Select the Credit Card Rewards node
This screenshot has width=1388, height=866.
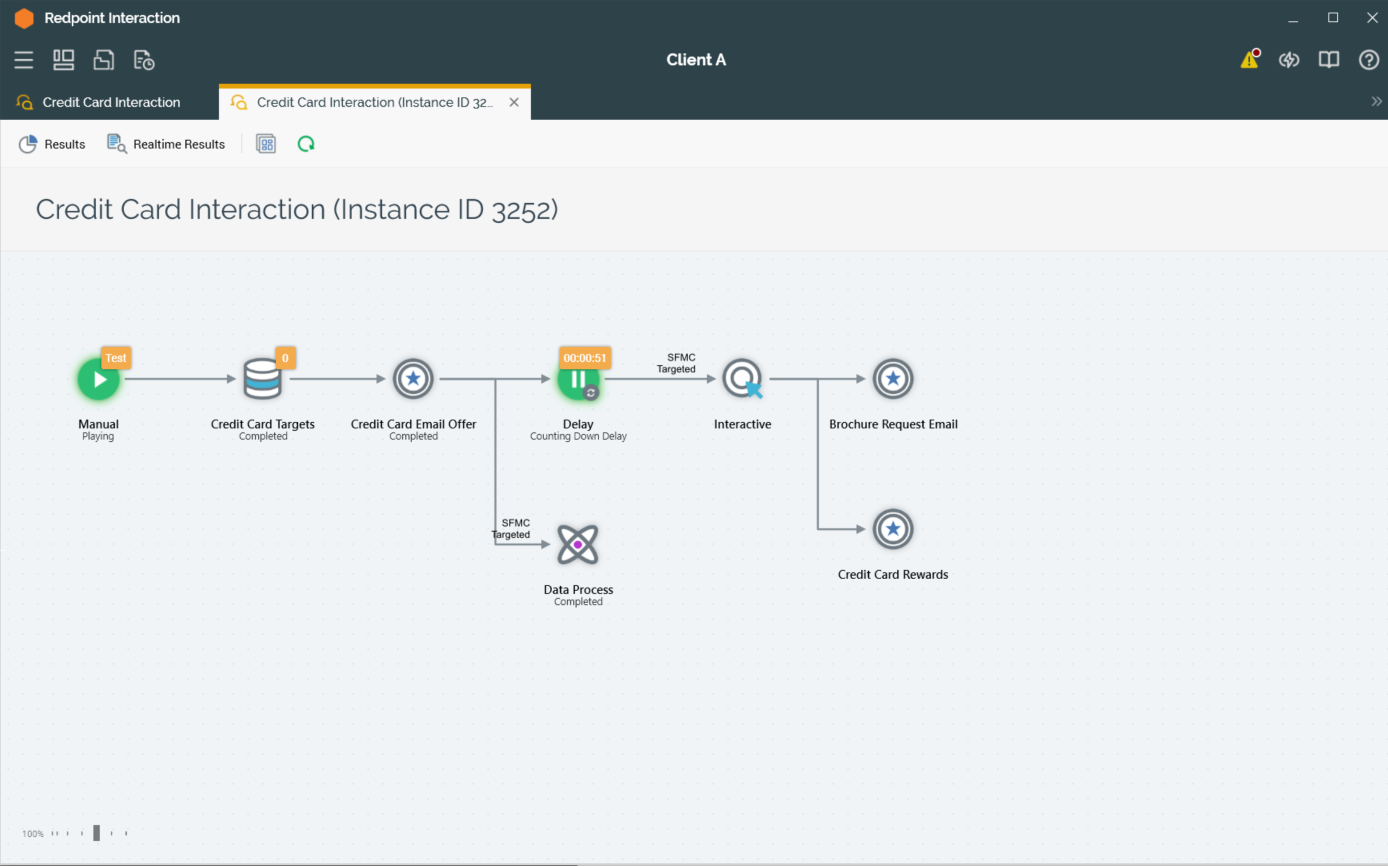tap(893, 530)
